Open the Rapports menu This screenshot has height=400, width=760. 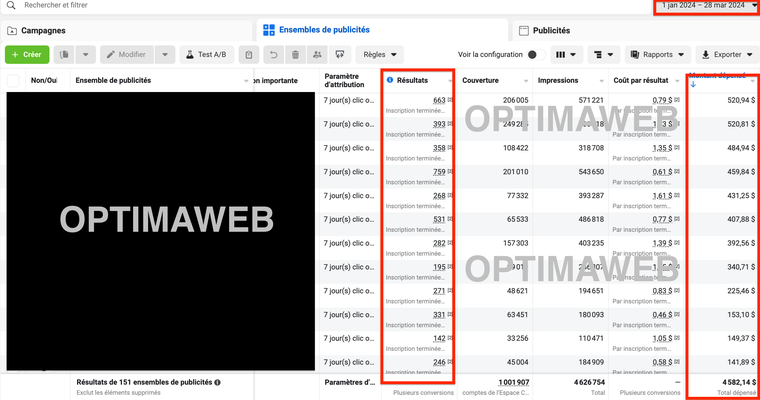657,55
